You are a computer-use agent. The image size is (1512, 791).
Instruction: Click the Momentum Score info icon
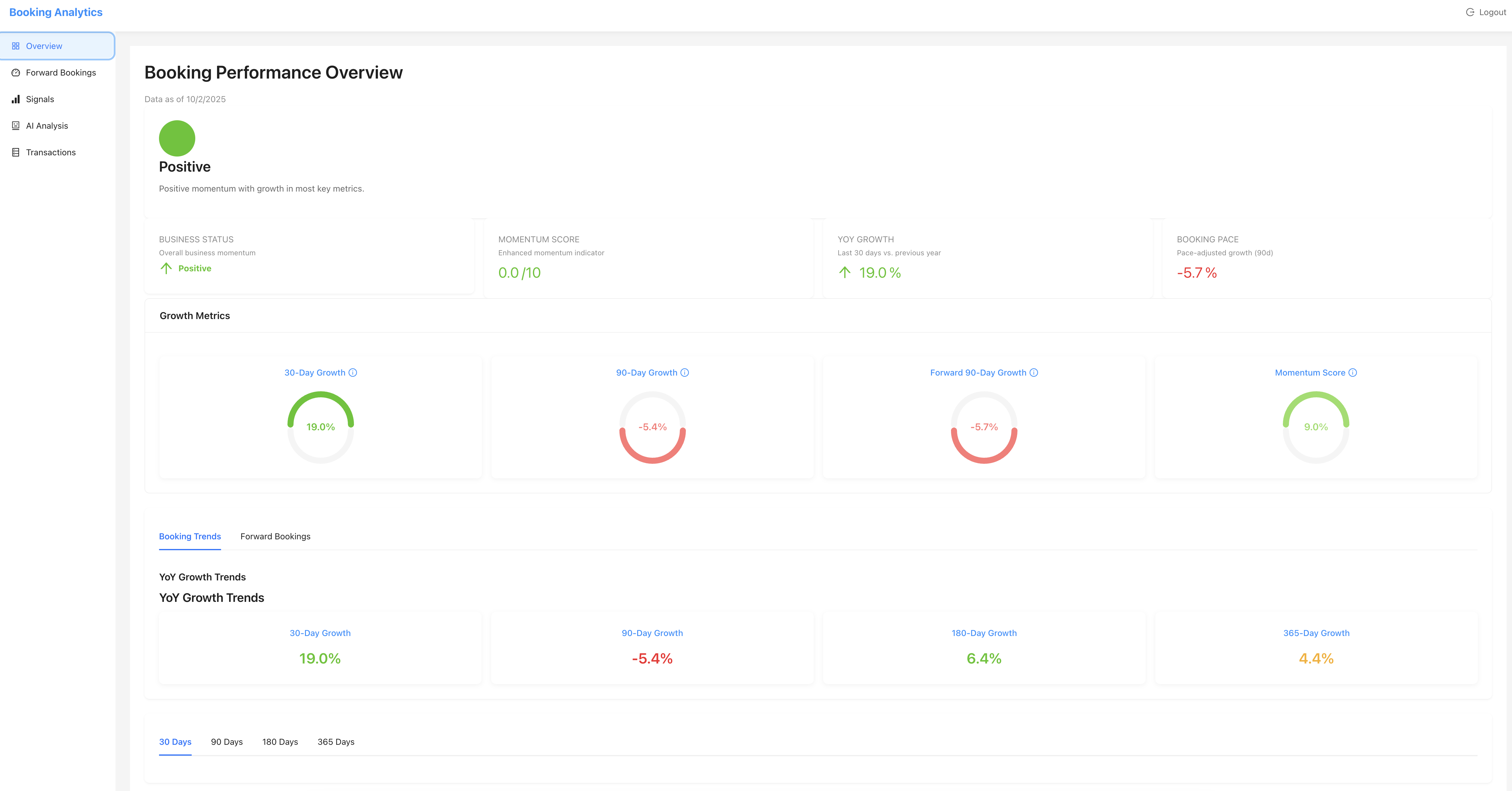tap(1352, 372)
